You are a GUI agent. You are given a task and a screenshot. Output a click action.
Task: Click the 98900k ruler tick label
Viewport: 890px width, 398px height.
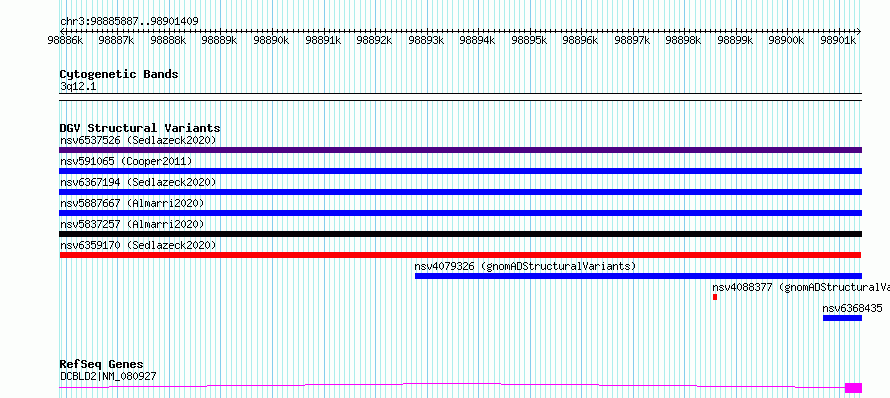[786, 40]
